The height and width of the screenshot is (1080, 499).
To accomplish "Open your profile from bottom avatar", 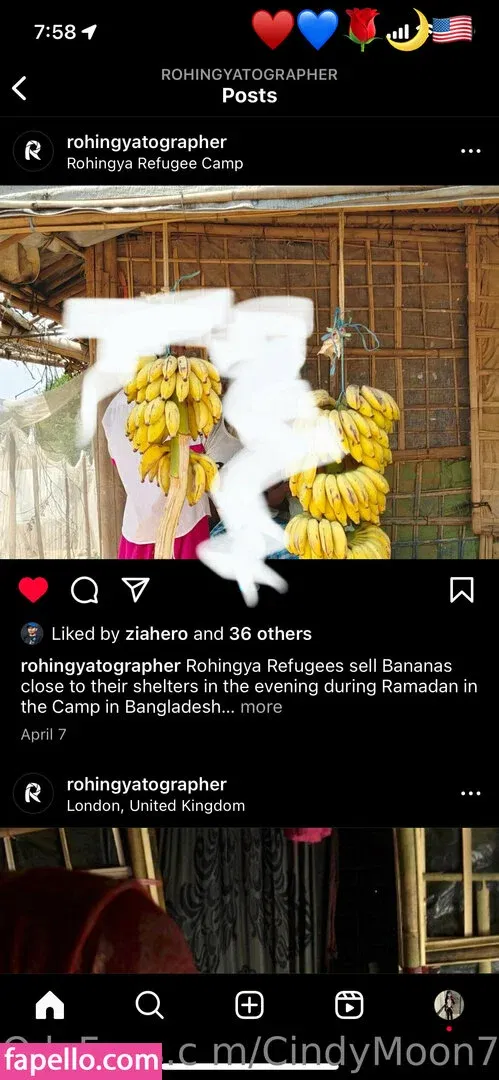I will point(449,1006).
